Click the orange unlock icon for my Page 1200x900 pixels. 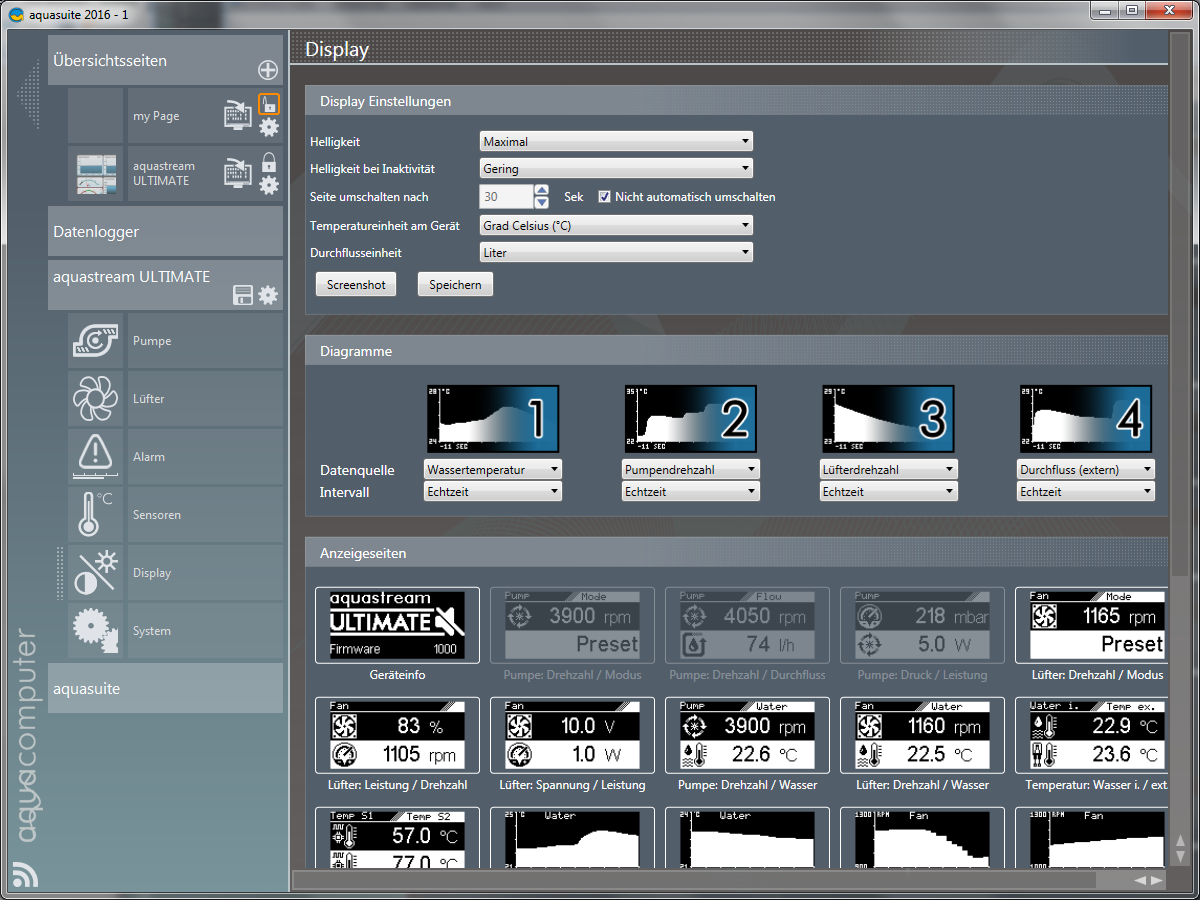click(269, 104)
